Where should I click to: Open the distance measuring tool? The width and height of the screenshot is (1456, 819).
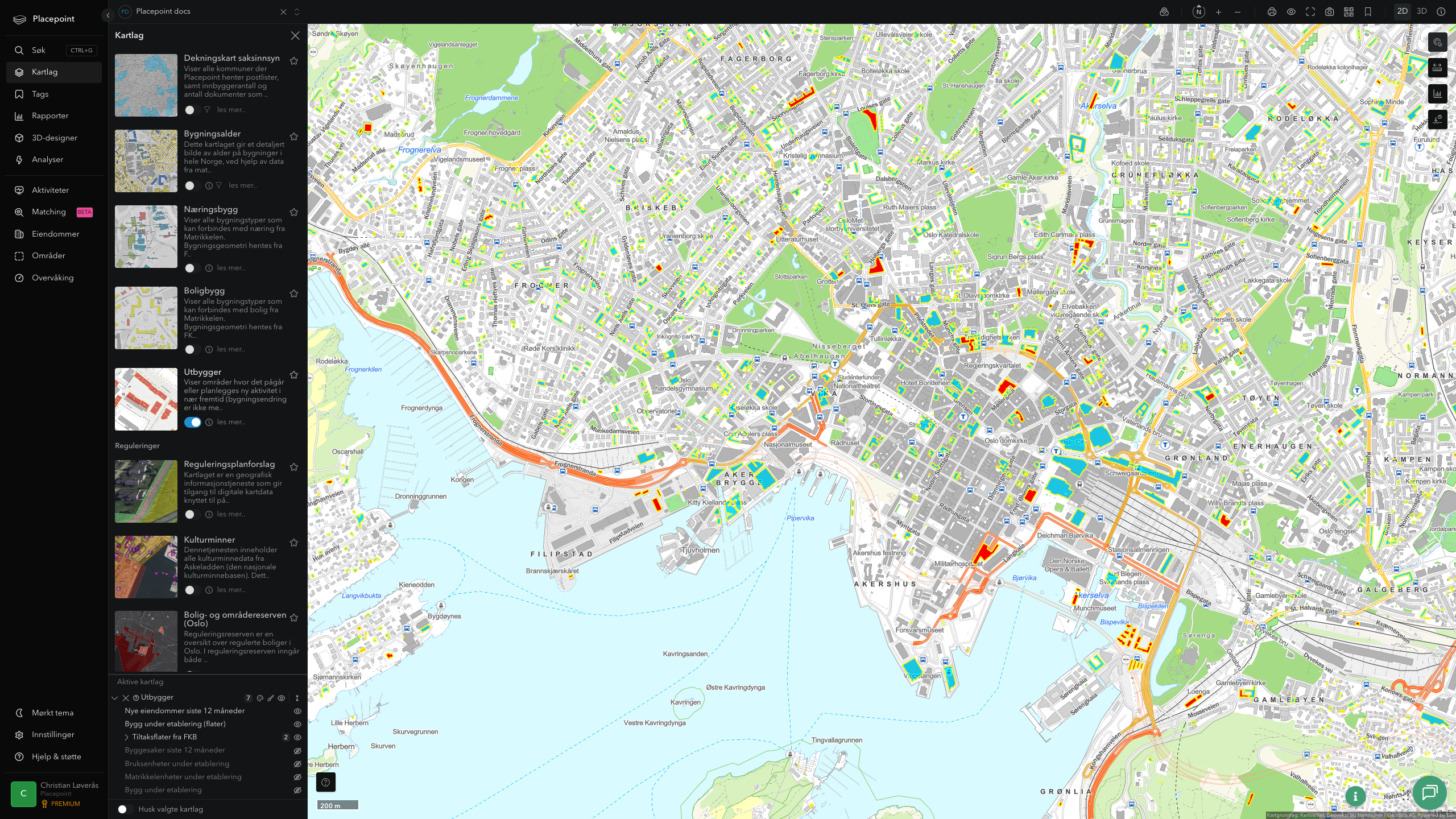click(x=1437, y=68)
